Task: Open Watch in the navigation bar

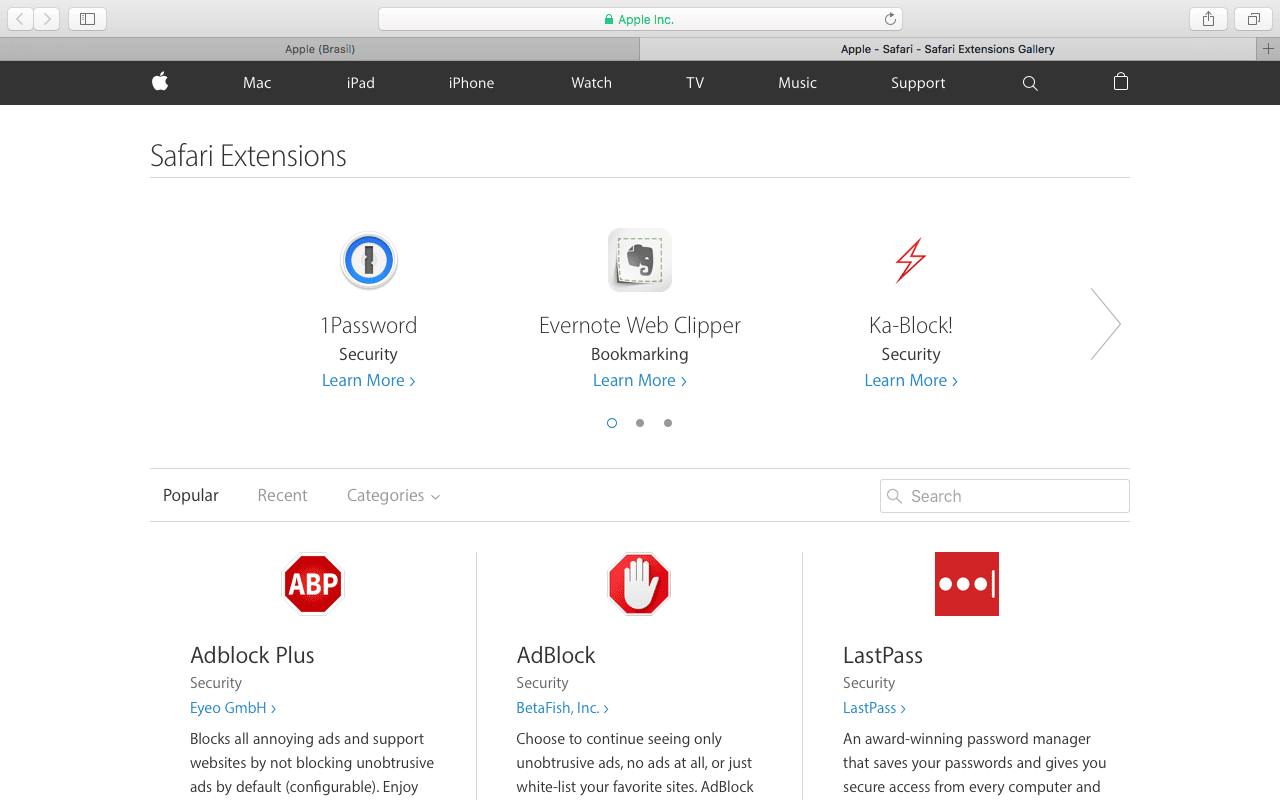Action: 591,83
